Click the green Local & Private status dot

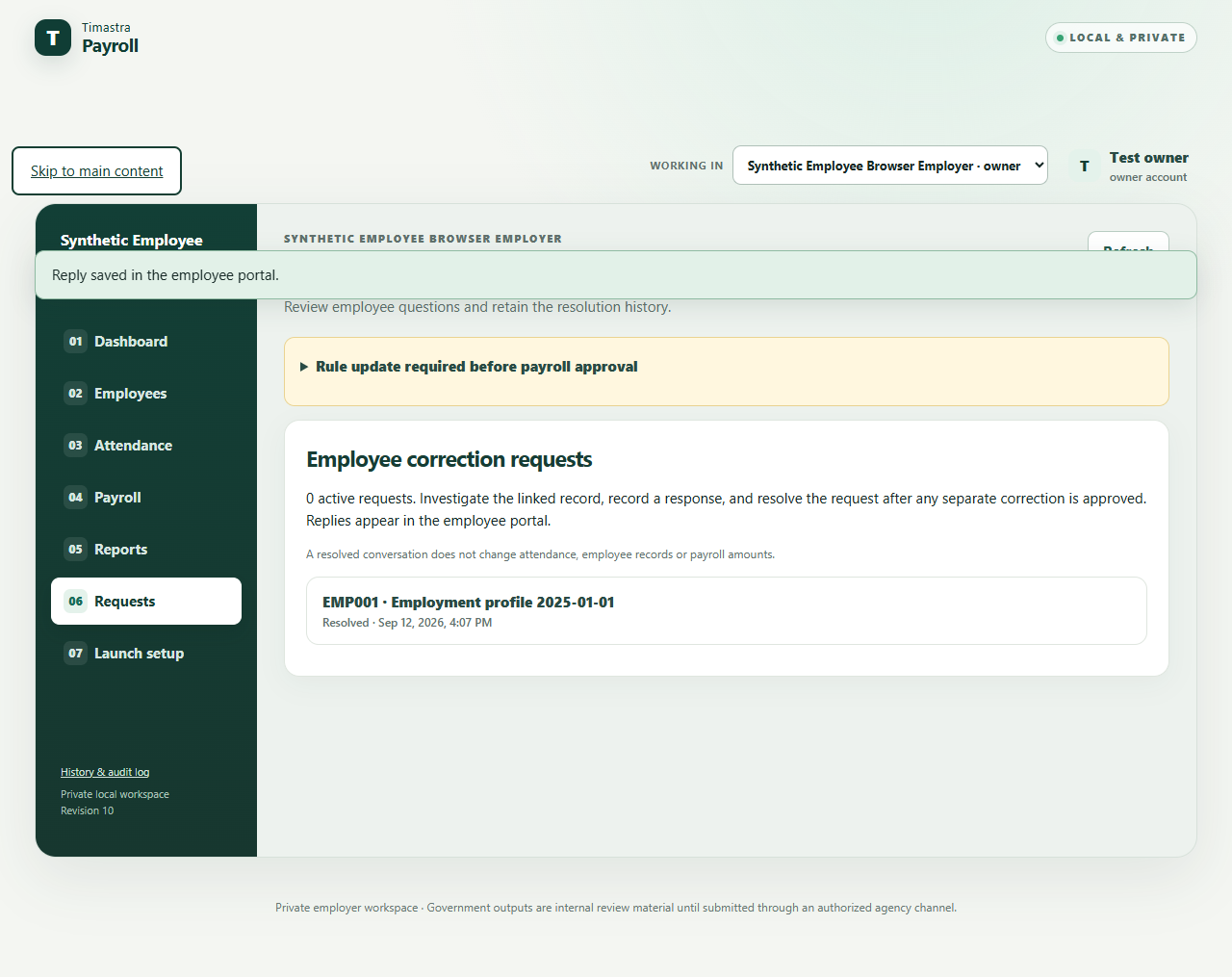pos(1060,38)
